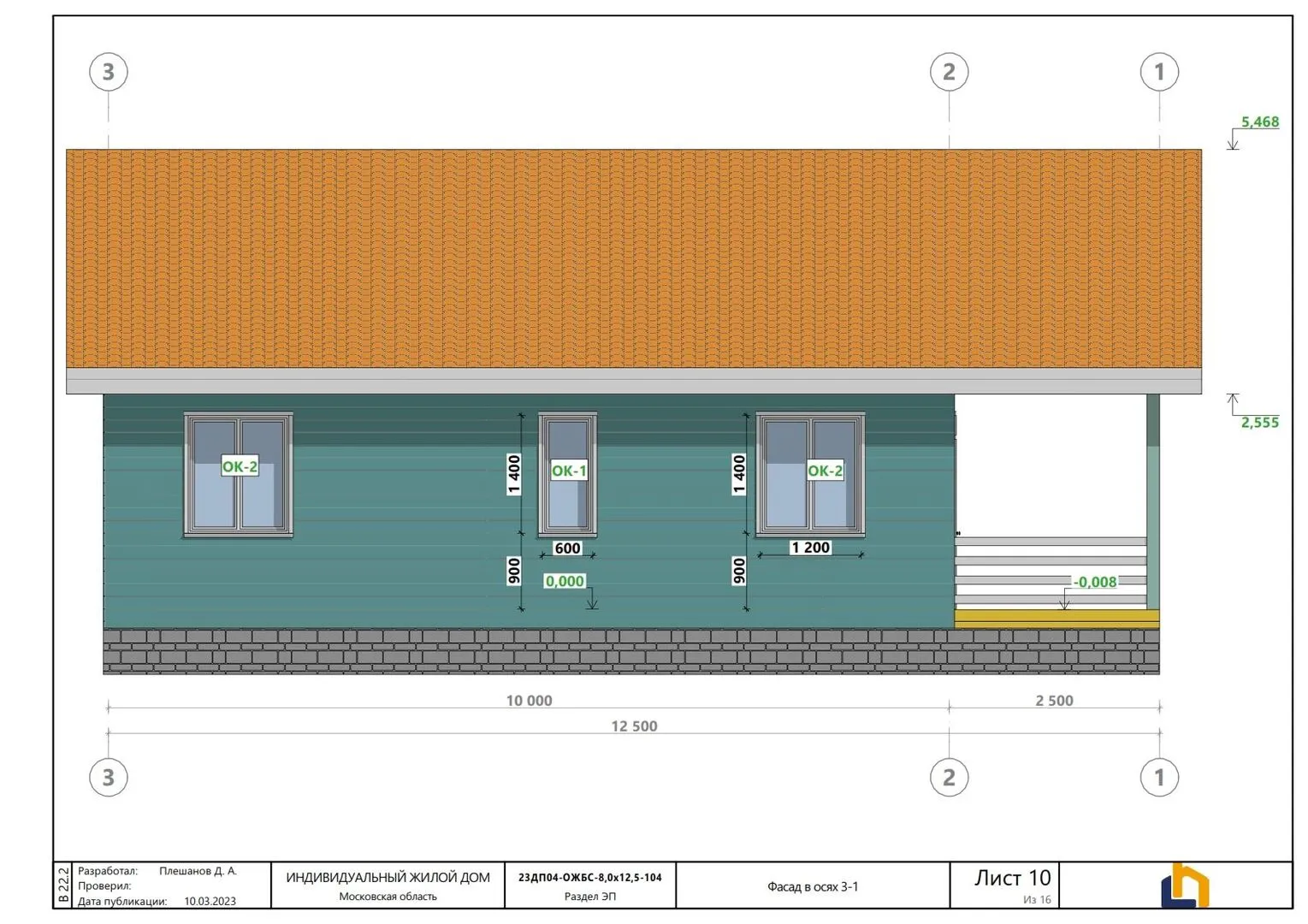Click the top axis bubble numbered 2
Screen dimensions: 1308x924
click(949, 72)
